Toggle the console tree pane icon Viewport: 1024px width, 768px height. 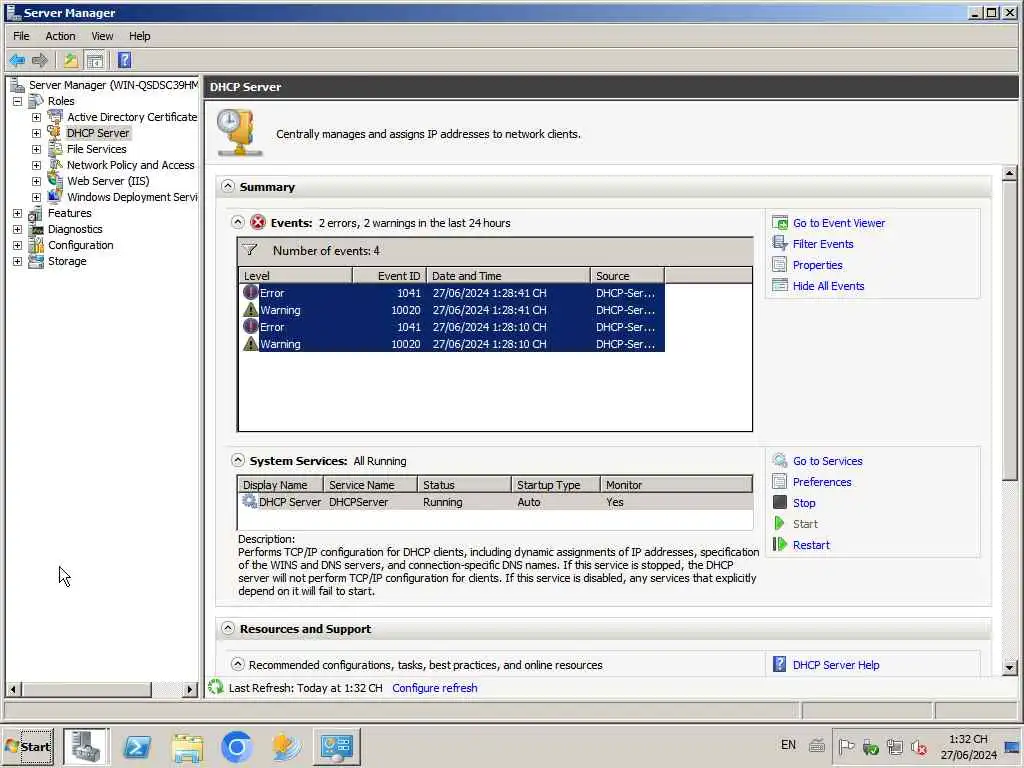click(95, 61)
